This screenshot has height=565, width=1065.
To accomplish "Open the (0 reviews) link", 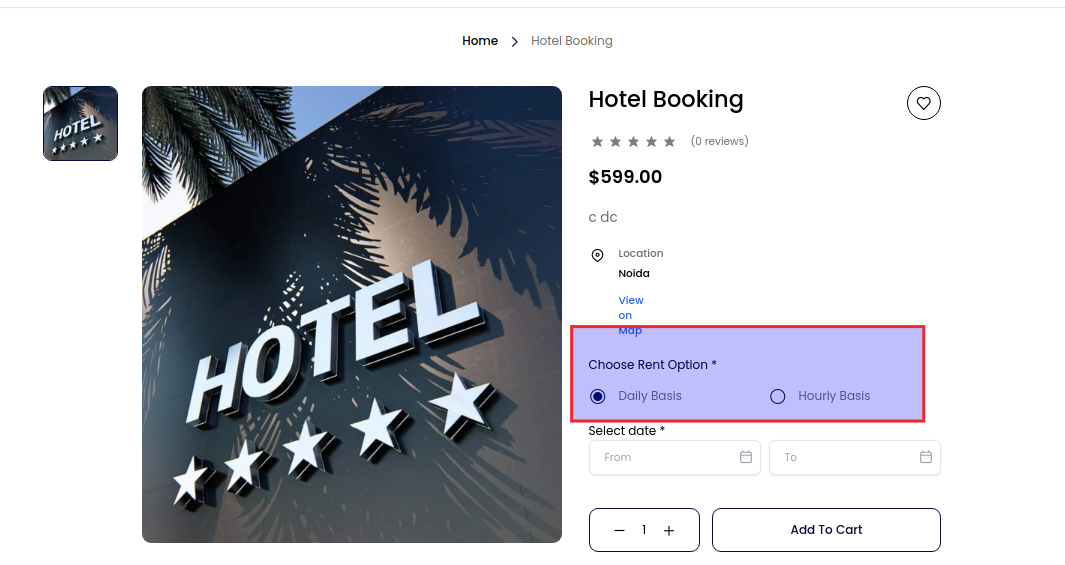I will [719, 142].
